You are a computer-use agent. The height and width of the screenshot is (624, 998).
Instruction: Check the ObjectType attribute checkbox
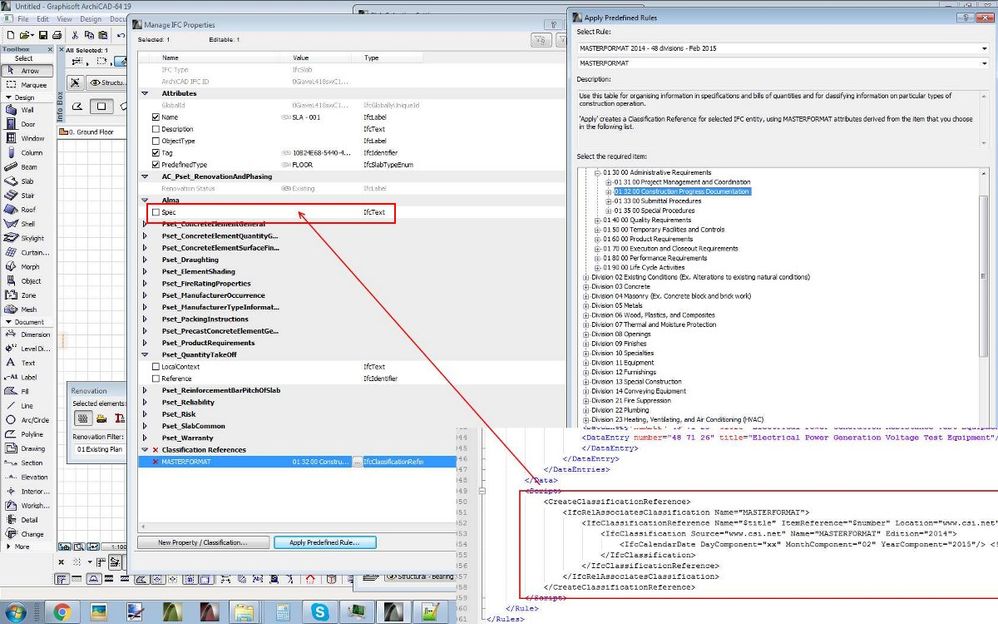[x=156, y=141]
